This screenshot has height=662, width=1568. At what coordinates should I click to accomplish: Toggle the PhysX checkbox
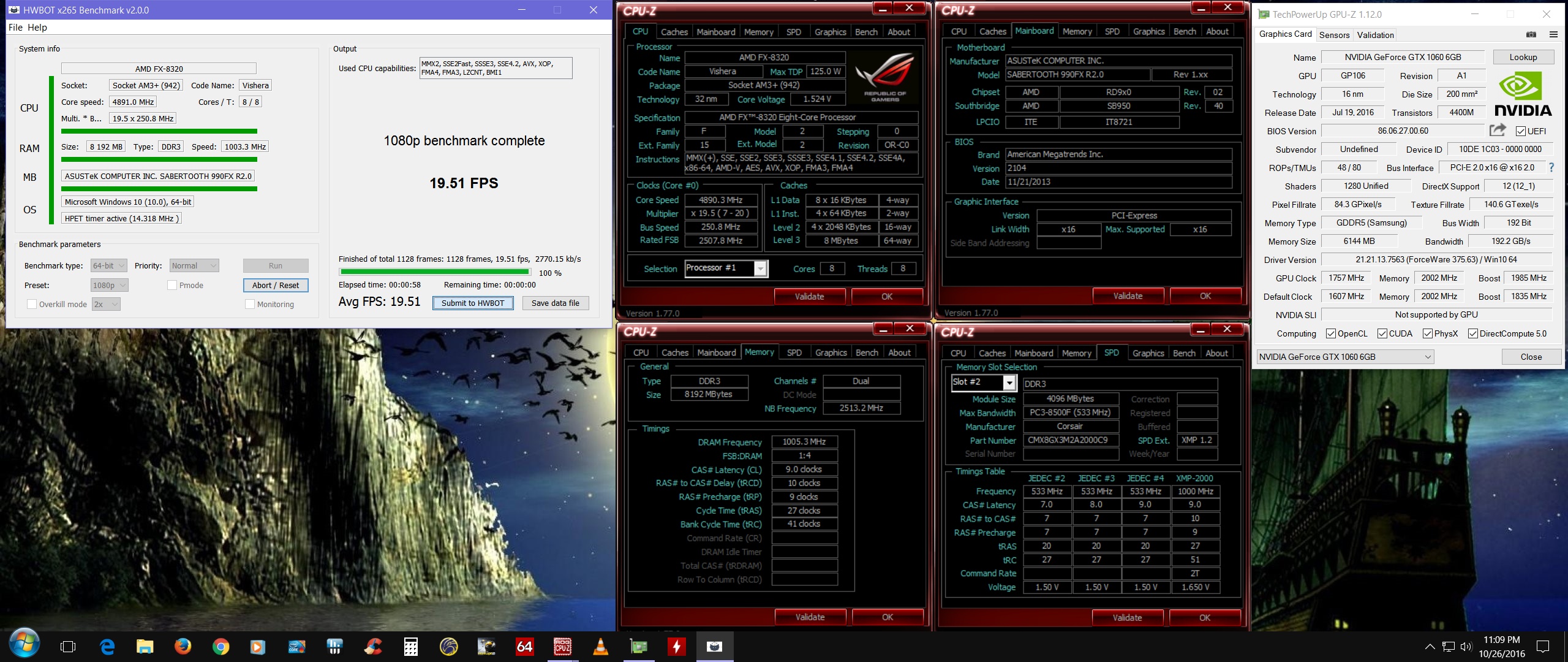(1428, 333)
